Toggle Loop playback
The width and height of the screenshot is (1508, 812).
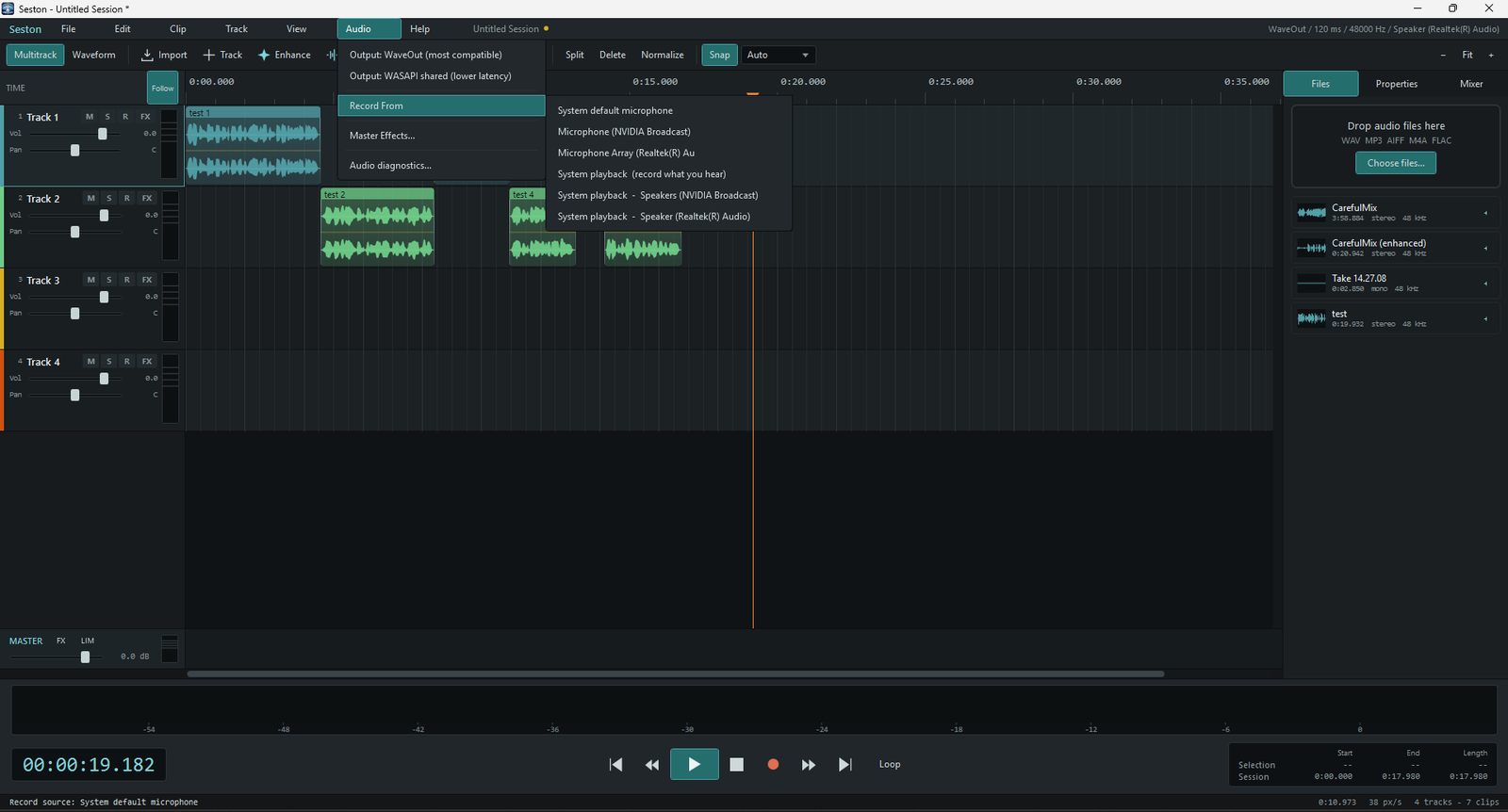point(890,764)
